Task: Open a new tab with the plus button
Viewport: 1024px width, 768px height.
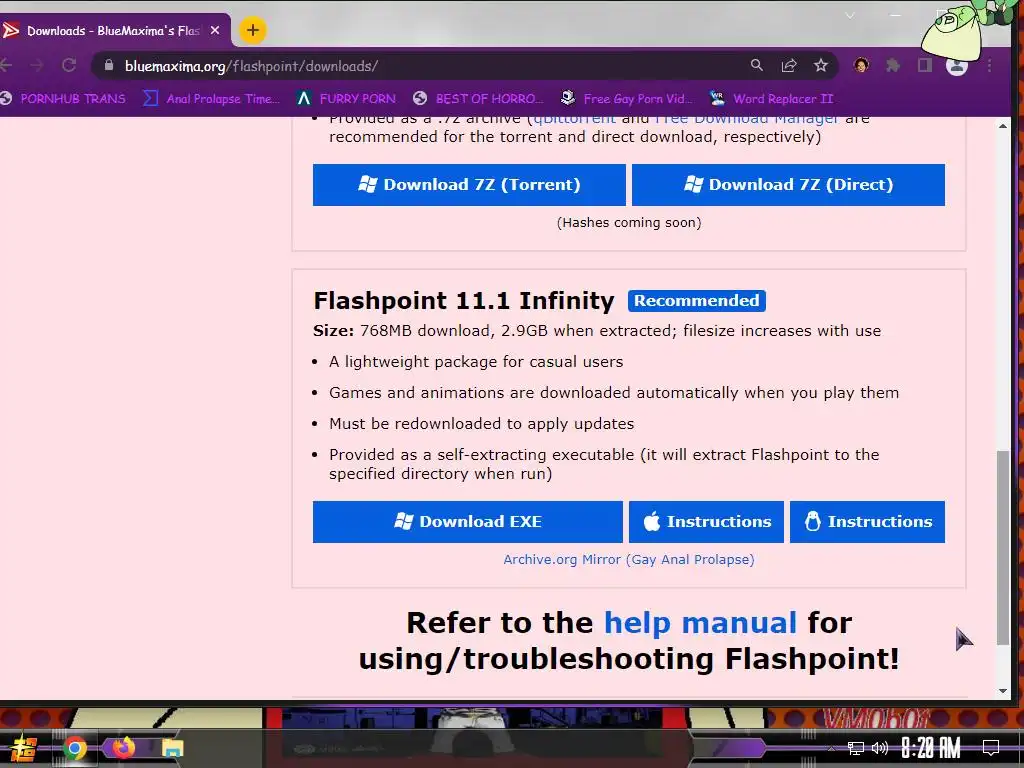Action: pyautogui.click(x=253, y=30)
